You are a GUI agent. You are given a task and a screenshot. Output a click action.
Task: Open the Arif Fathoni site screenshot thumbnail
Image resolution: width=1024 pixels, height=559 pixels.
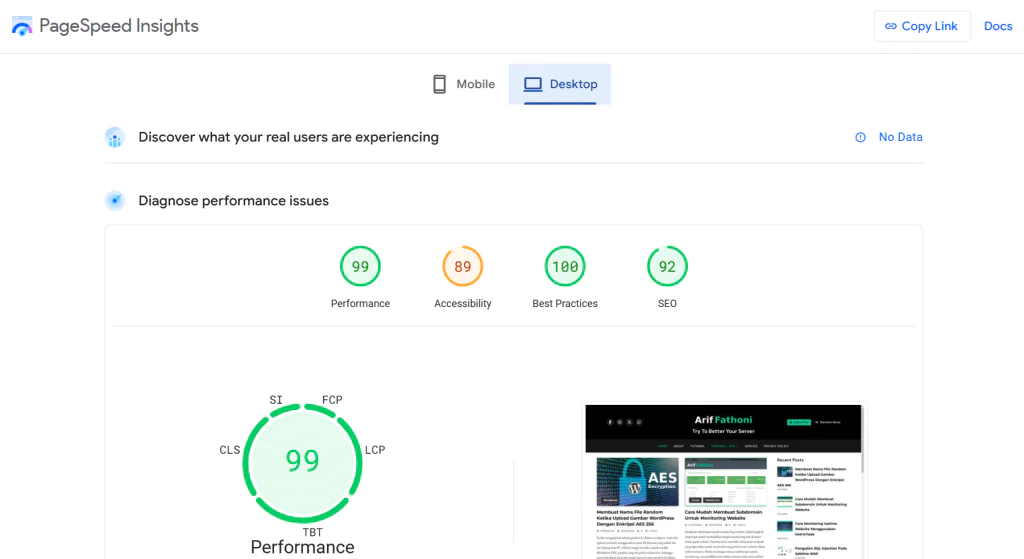tap(724, 482)
